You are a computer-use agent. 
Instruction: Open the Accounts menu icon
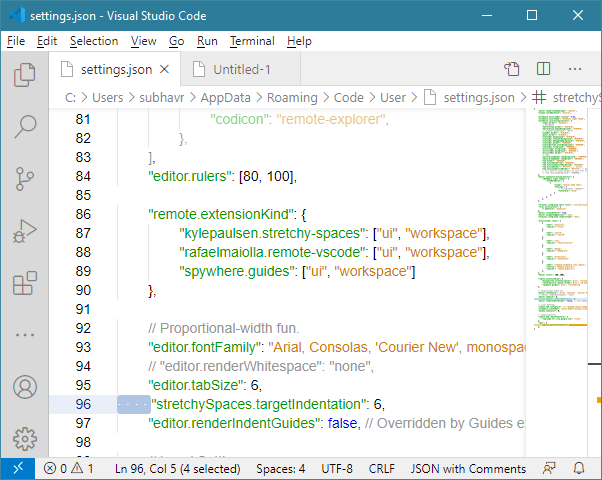(25, 387)
